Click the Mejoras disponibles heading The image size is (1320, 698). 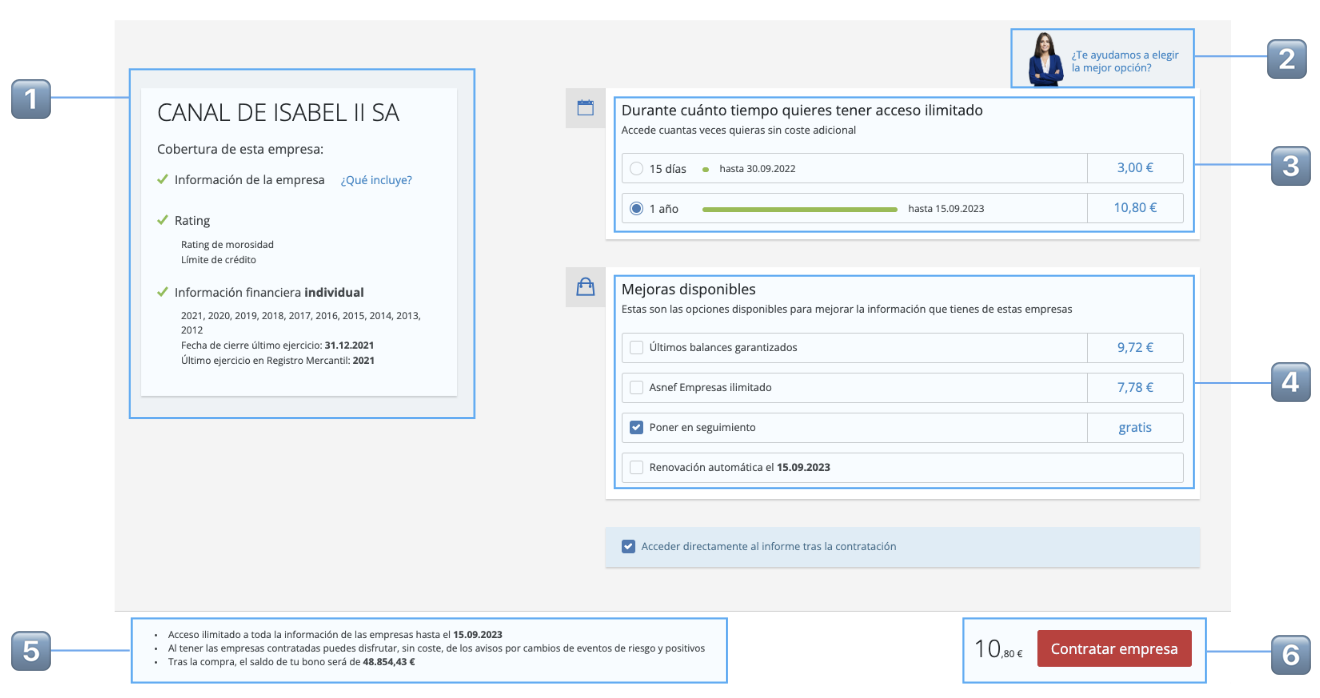(x=688, y=289)
